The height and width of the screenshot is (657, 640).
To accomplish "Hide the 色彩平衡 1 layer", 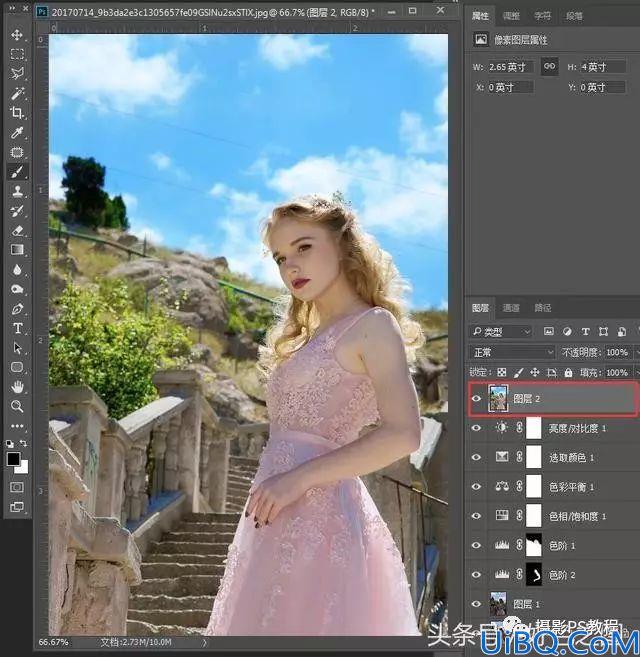I will pos(477,486).
